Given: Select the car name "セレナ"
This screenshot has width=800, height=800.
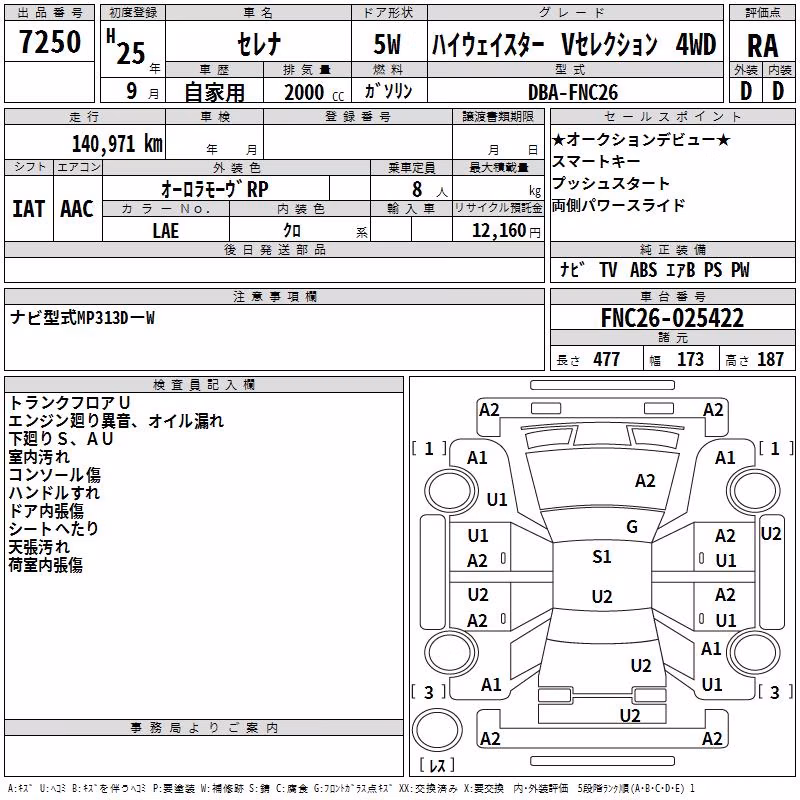Looking at the screenshot, I should point(259,44).
